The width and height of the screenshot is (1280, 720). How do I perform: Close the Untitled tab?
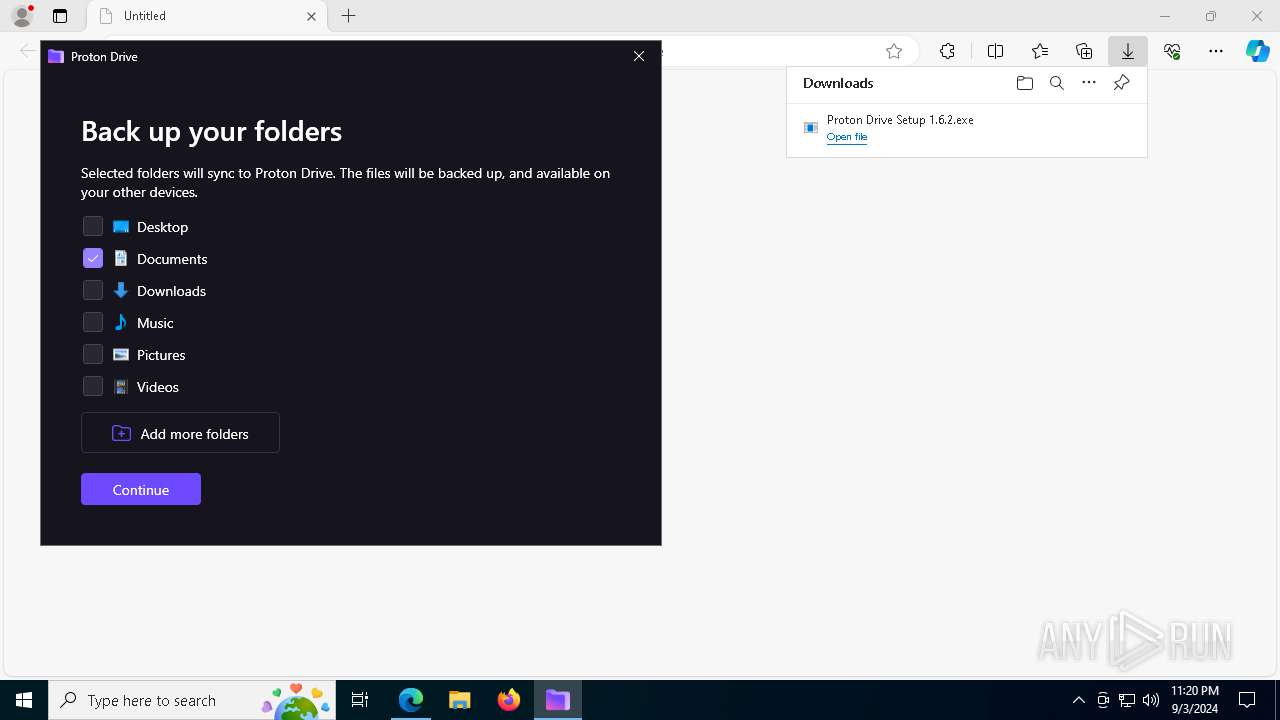click(311, 16)
